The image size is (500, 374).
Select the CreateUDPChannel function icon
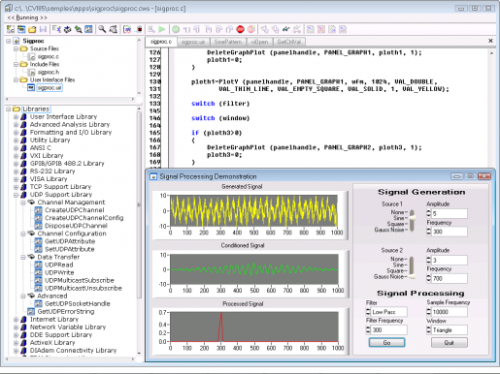click(x=39, y=210)
